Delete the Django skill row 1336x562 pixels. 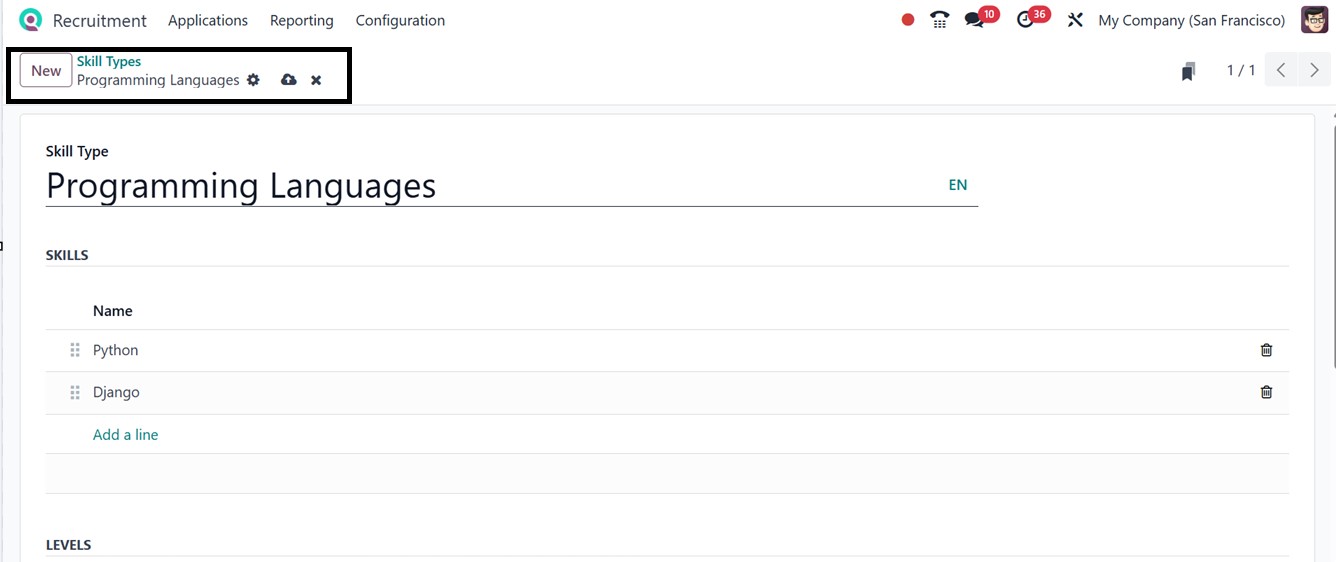pyautogui.click(x=1266, y=392)
